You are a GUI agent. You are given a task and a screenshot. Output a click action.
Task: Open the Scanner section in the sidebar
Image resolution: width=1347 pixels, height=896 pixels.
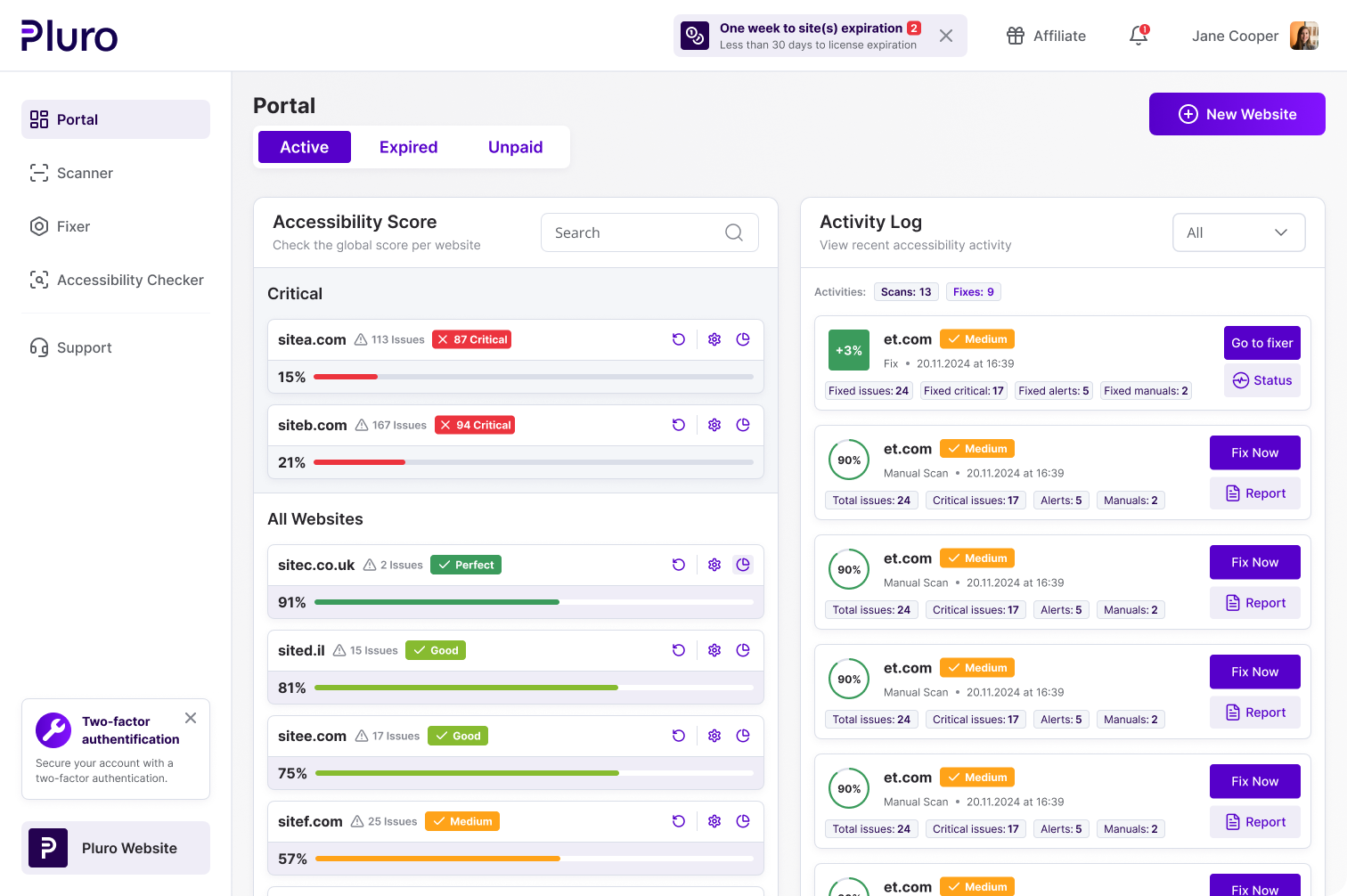83,173
